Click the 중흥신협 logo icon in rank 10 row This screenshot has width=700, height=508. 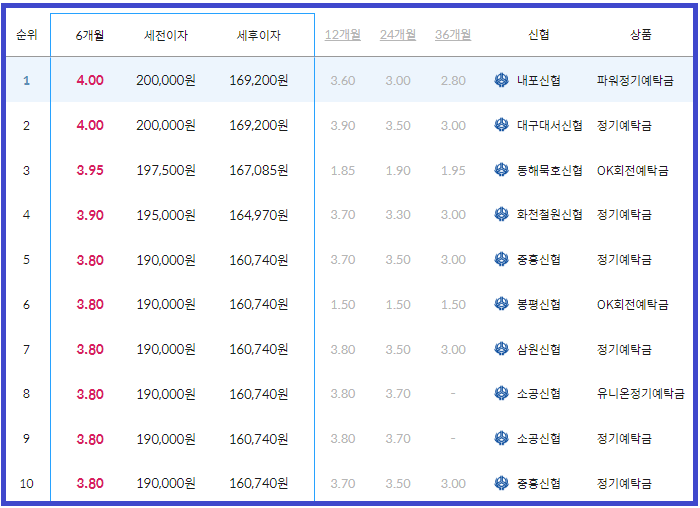pyautogui.click(x=501, y=483)
